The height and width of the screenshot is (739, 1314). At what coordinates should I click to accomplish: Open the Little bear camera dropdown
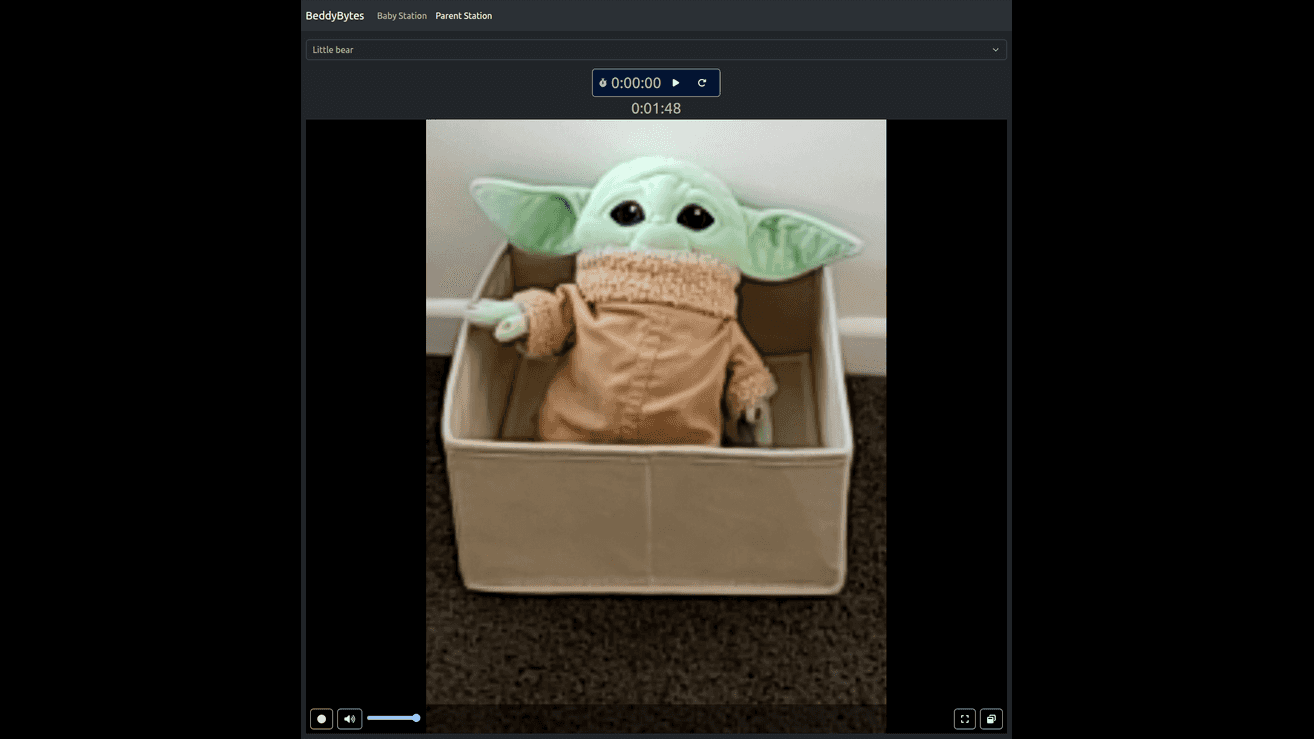coord(656,49)
